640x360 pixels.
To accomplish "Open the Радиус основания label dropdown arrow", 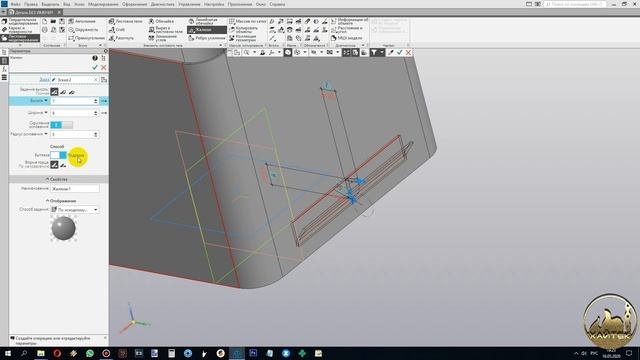I will 46,134.
